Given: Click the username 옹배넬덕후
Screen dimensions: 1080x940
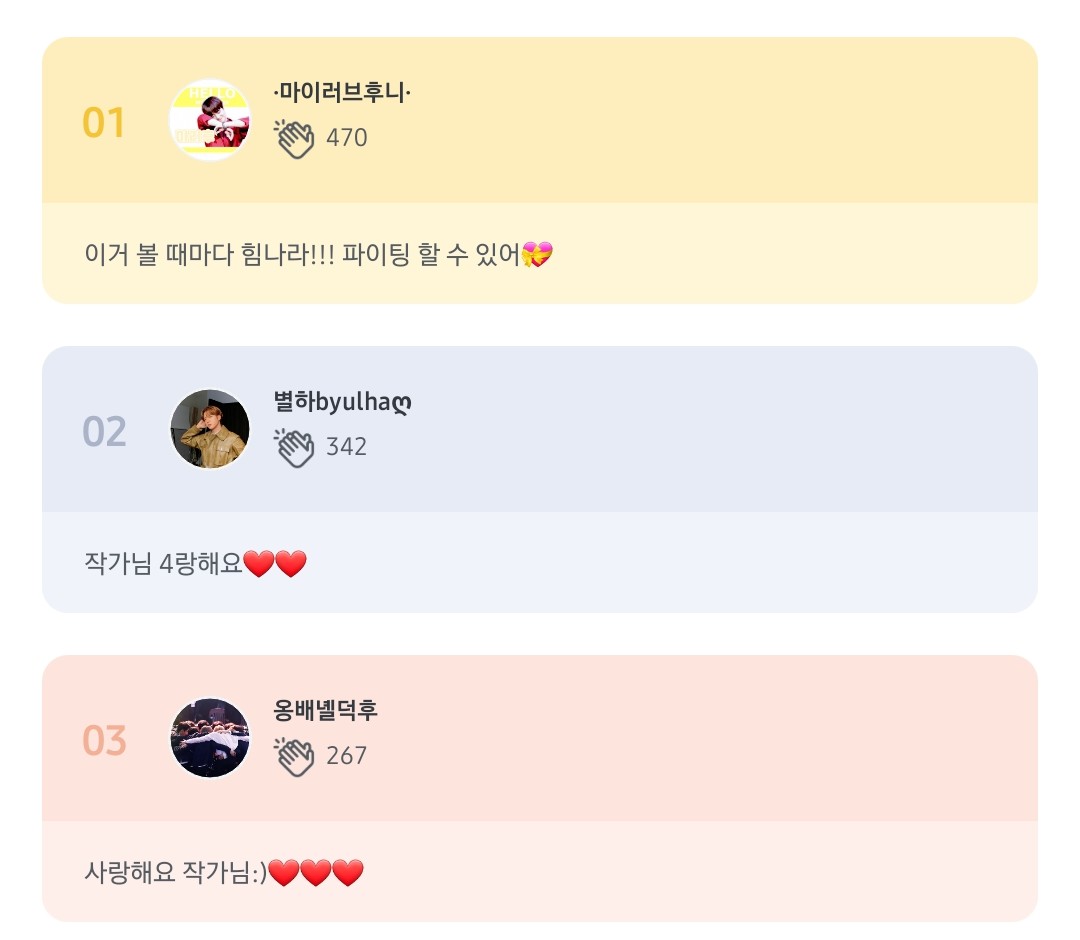Looking at the screenshot, I should [x=325, y=711].
